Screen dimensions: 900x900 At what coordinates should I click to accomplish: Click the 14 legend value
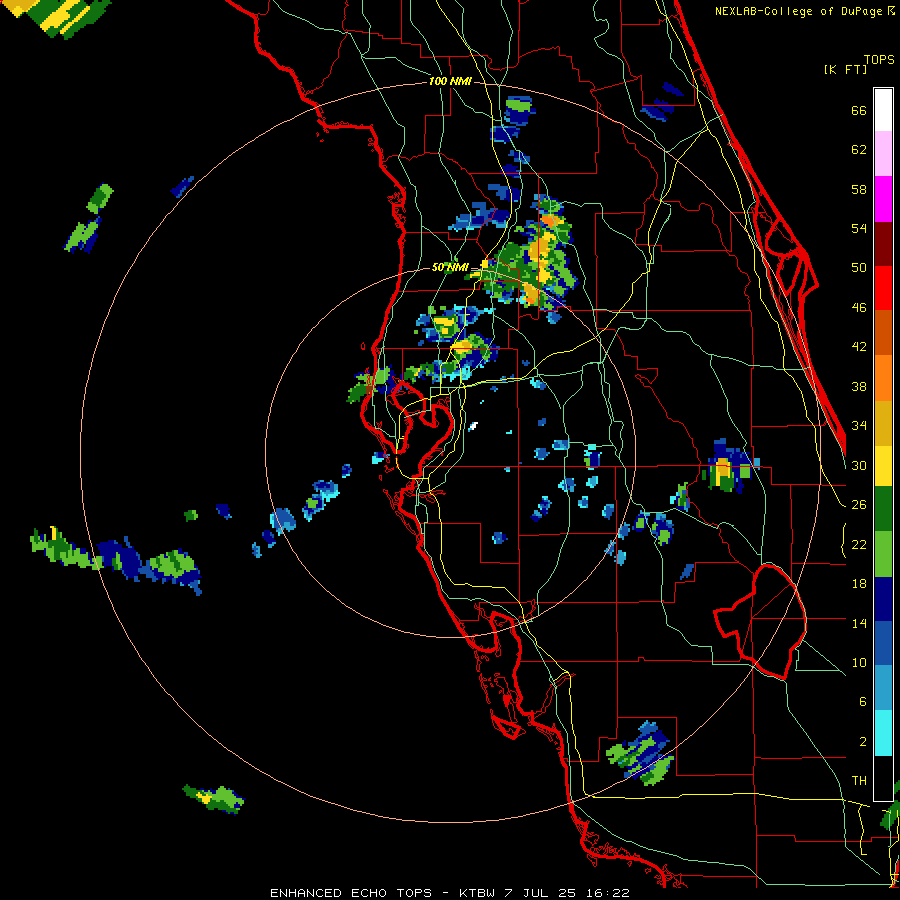859,623
